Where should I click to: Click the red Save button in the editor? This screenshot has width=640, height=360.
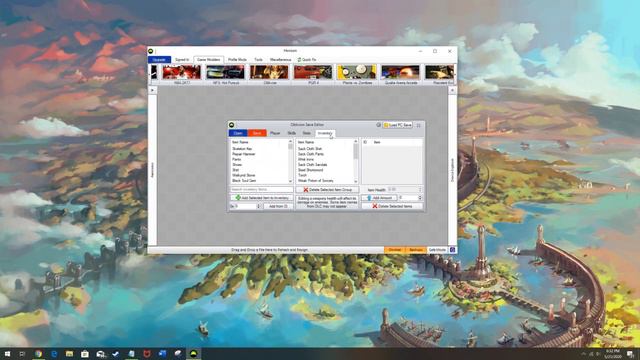[x=257, y=133]
